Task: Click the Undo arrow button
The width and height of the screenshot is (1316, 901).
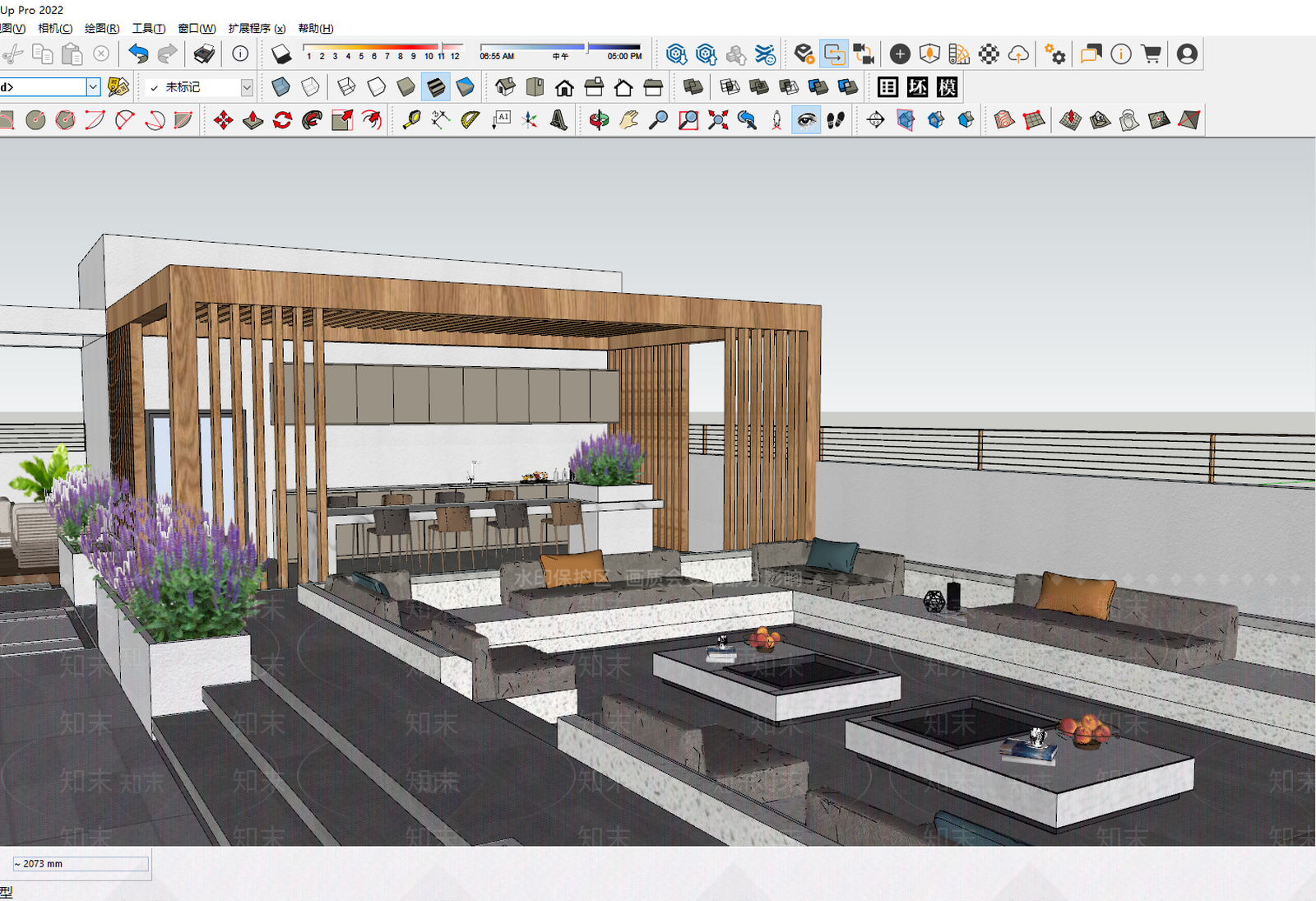Action: 138,54
